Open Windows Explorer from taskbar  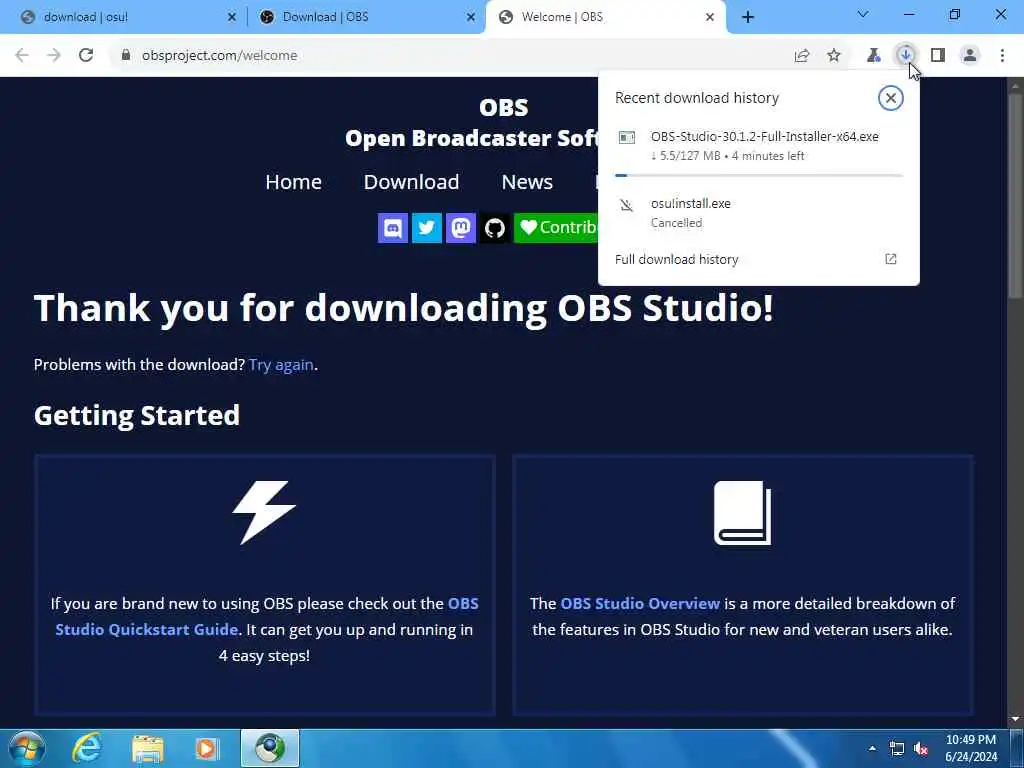pos(148,748)
